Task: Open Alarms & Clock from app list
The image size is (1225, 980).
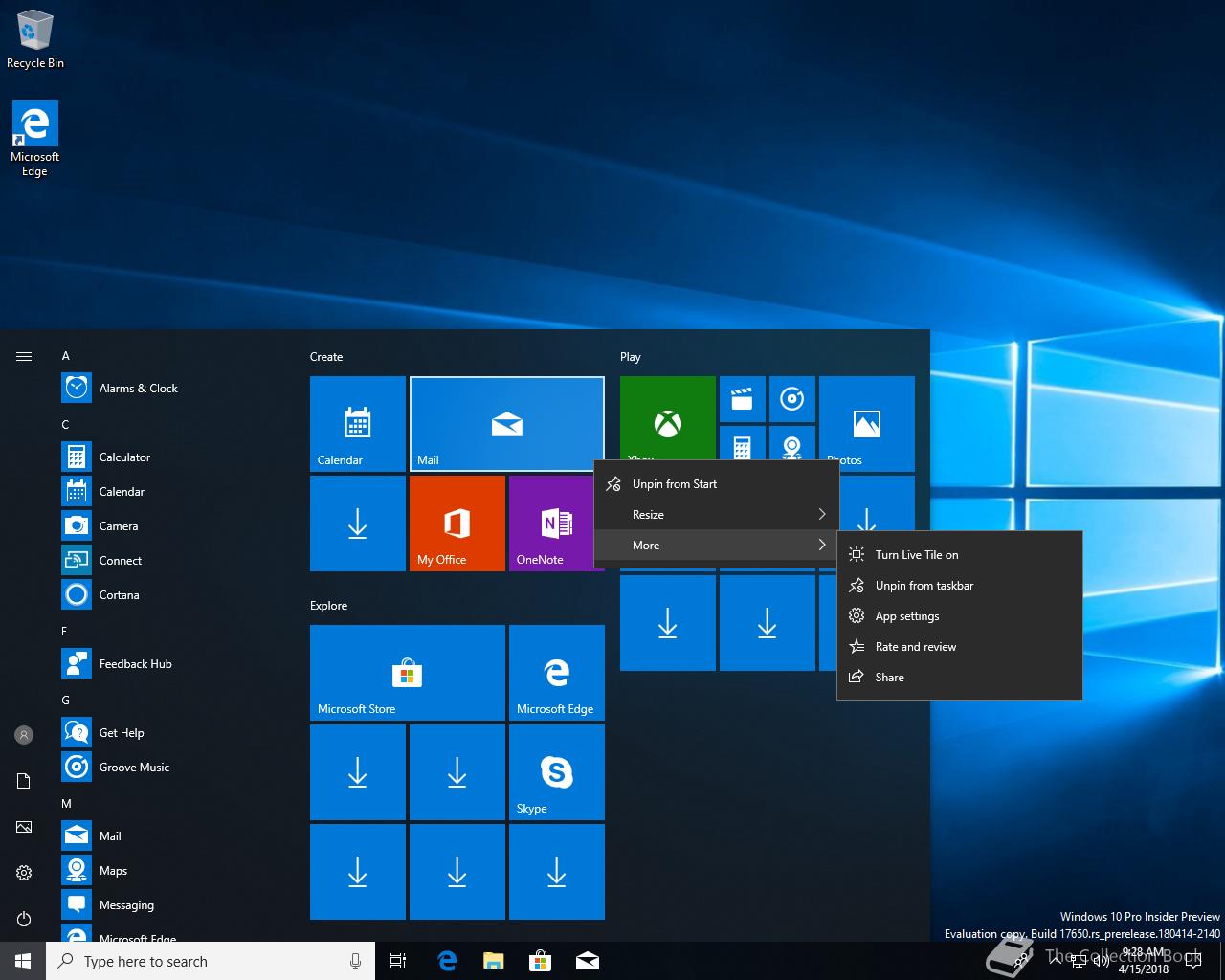Action: (172, 388)
